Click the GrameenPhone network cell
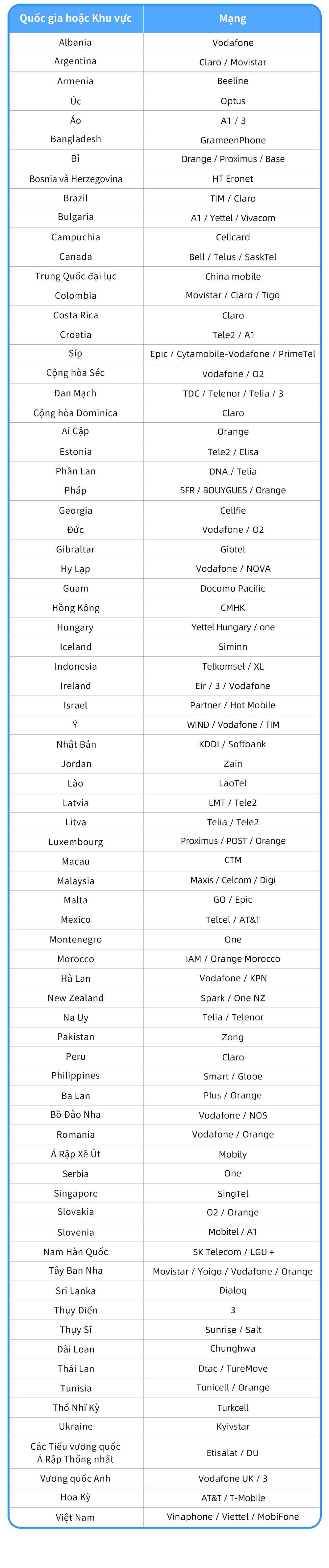 (232, 140)
